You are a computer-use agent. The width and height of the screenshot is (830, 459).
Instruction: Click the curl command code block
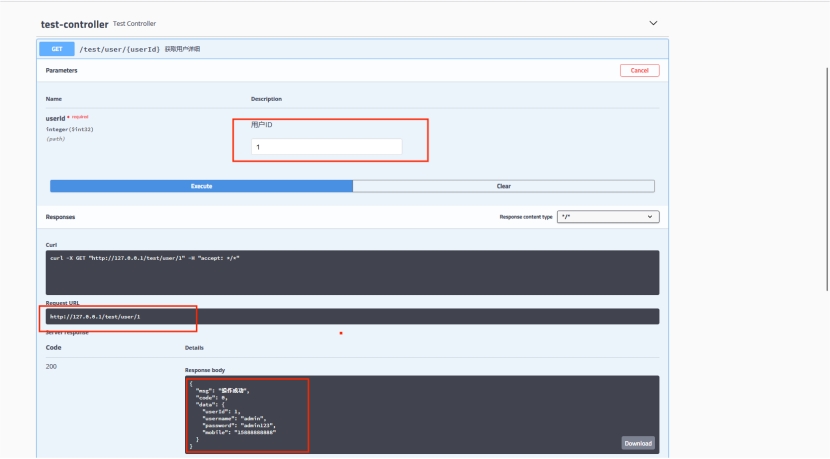[x=350, y=272]
